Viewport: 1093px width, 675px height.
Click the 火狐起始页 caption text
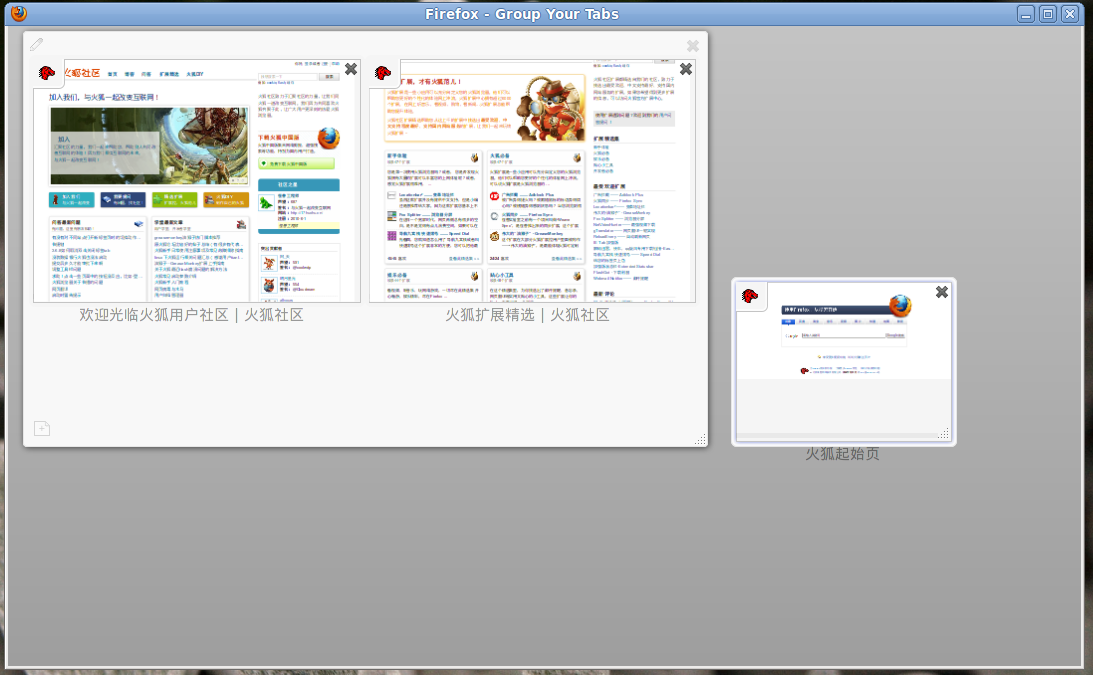point(842,454)
